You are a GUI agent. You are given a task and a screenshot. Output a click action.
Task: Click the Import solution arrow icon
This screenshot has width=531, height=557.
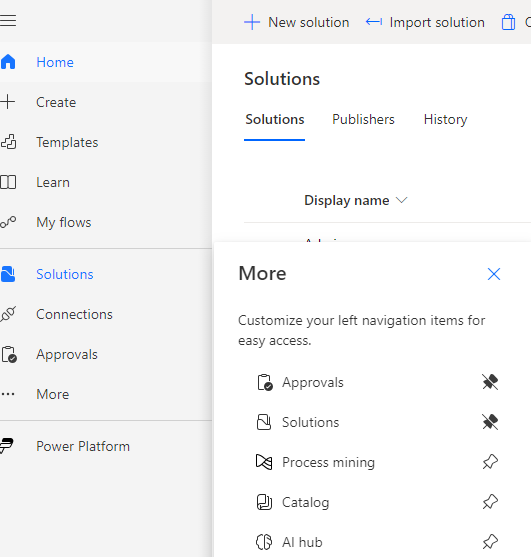[374, 22]
